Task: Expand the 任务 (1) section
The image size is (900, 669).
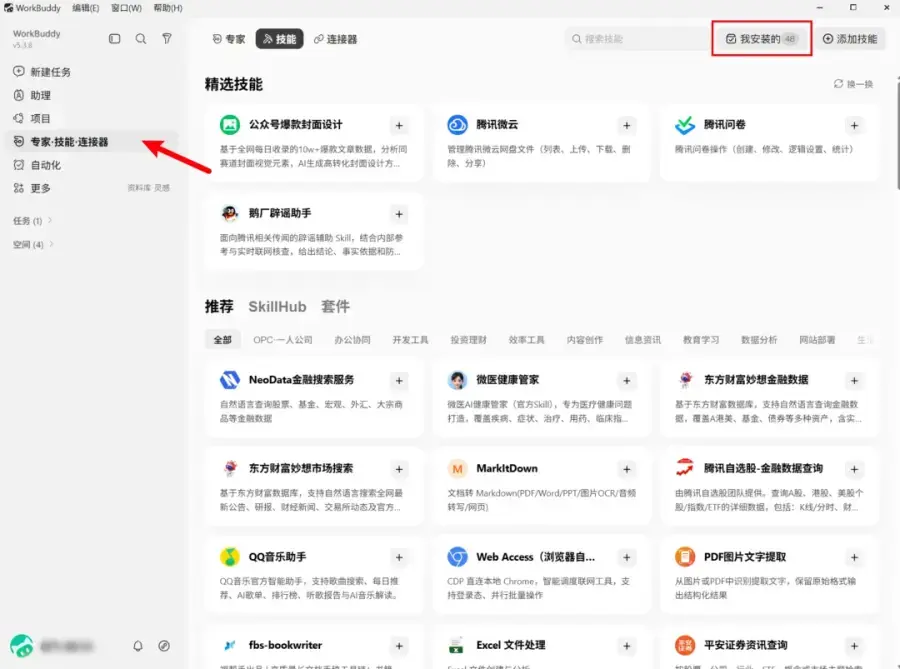Action: [x=33, y=220]
